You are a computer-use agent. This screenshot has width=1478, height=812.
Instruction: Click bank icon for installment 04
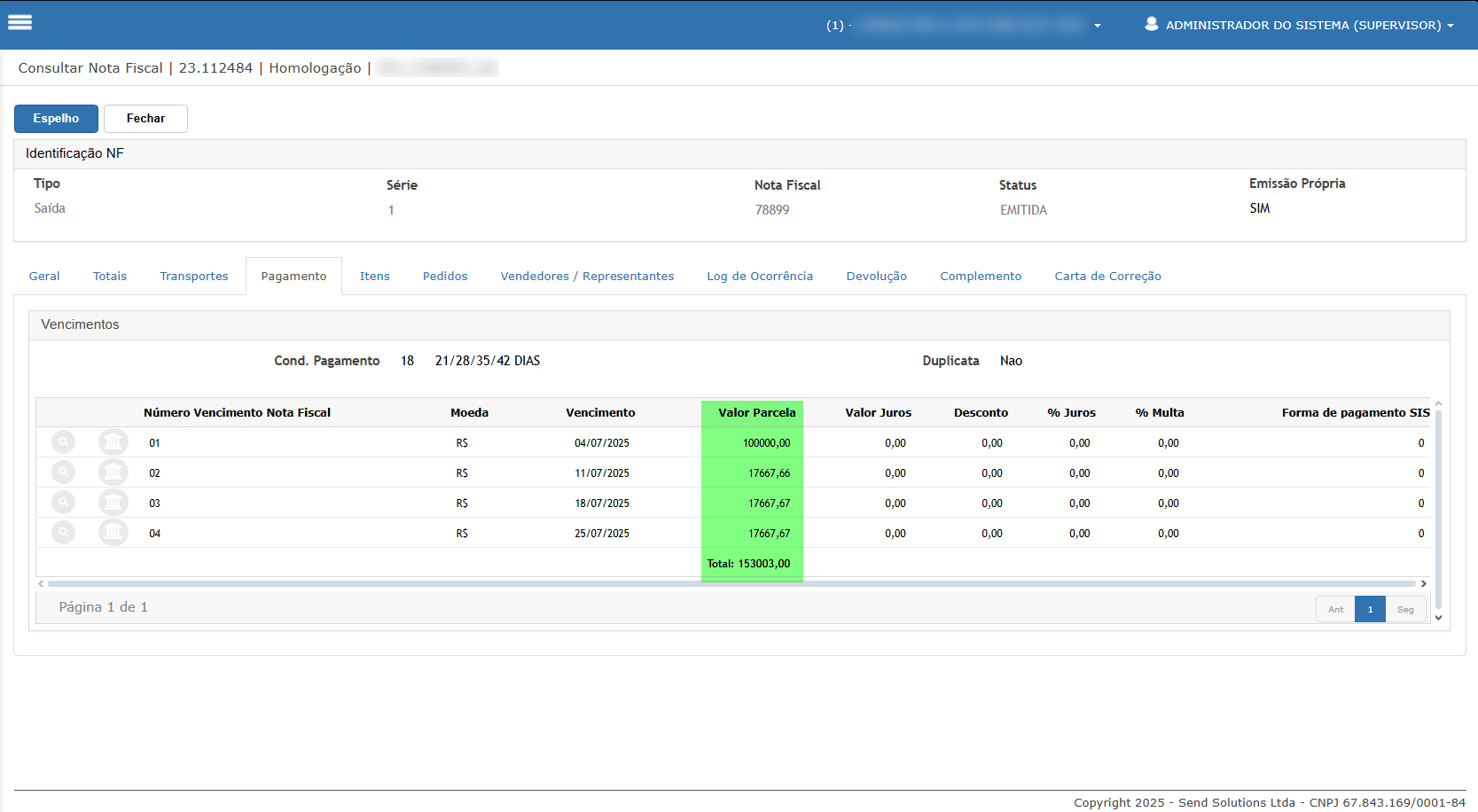click(113, 532)
